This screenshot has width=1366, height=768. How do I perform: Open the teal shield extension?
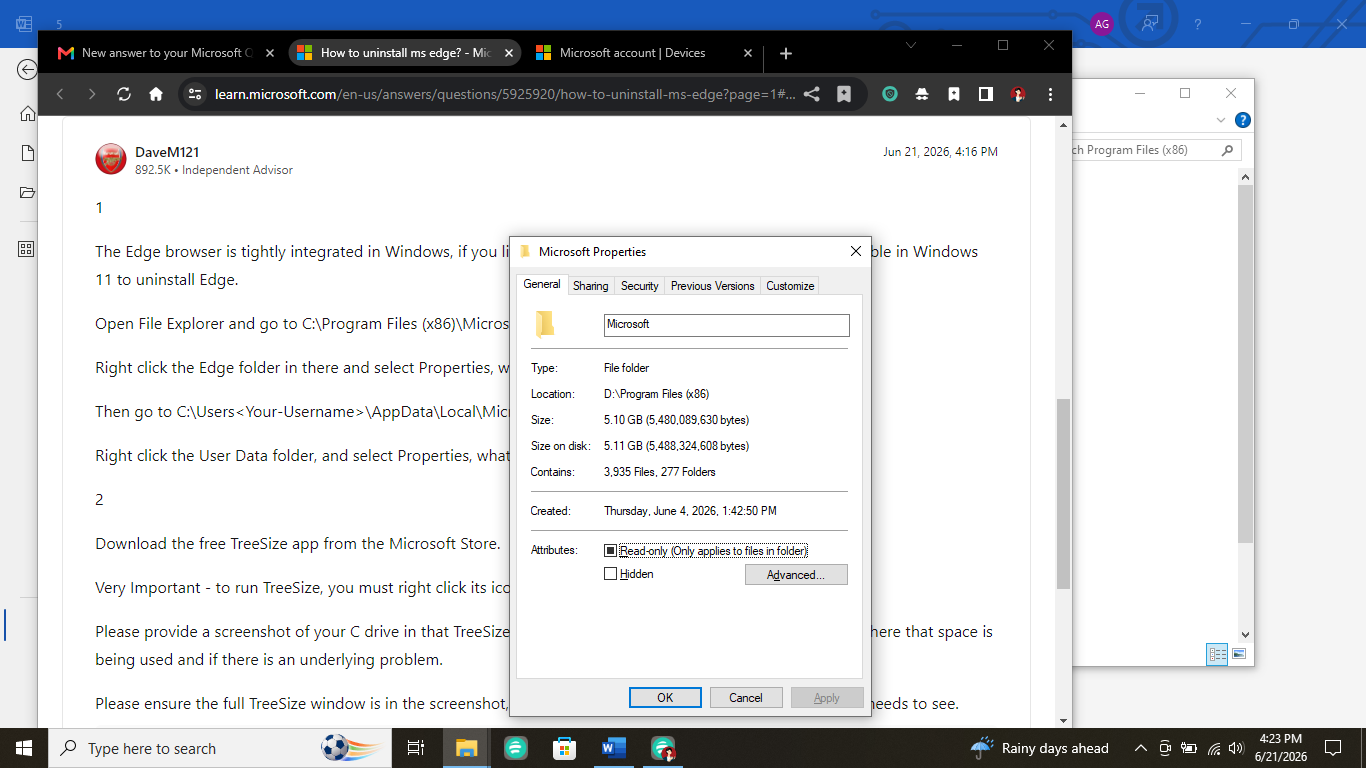[890, 94]
